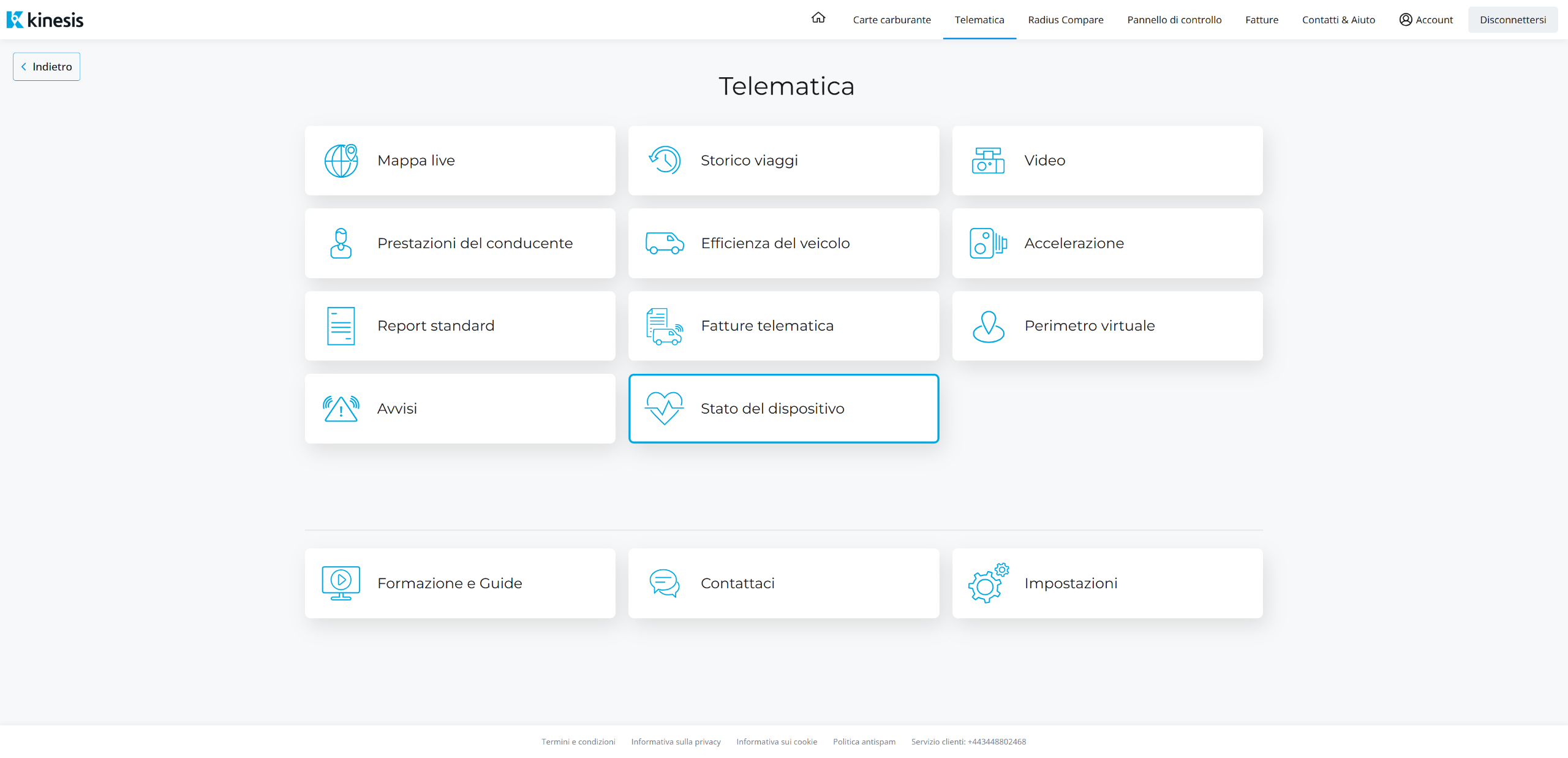Select the Prestazioni del conducente driver icon

pyautogui.click(x=341, y=243)
